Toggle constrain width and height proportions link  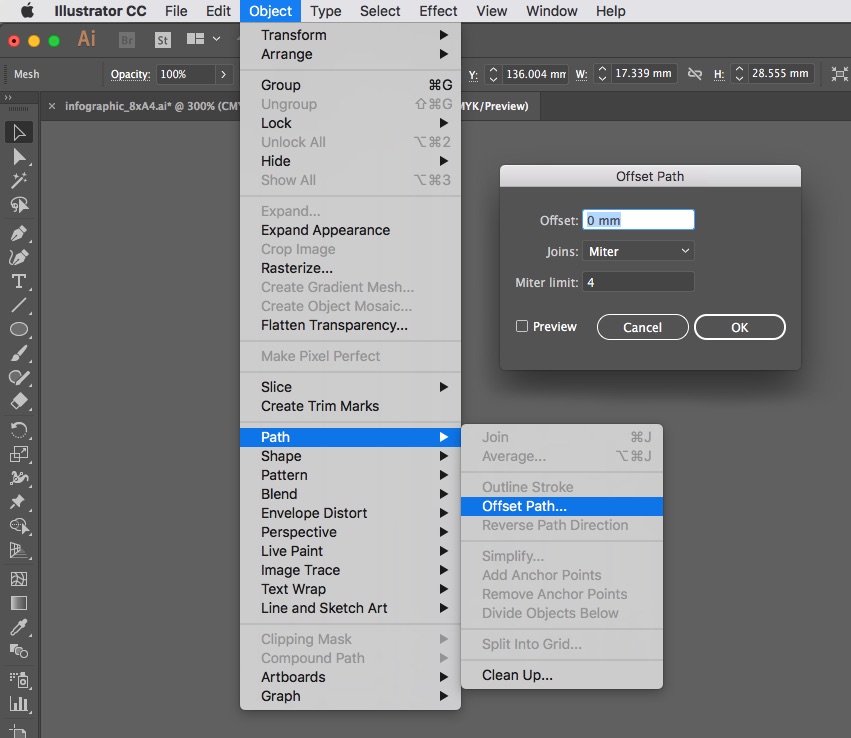[694, 74]
